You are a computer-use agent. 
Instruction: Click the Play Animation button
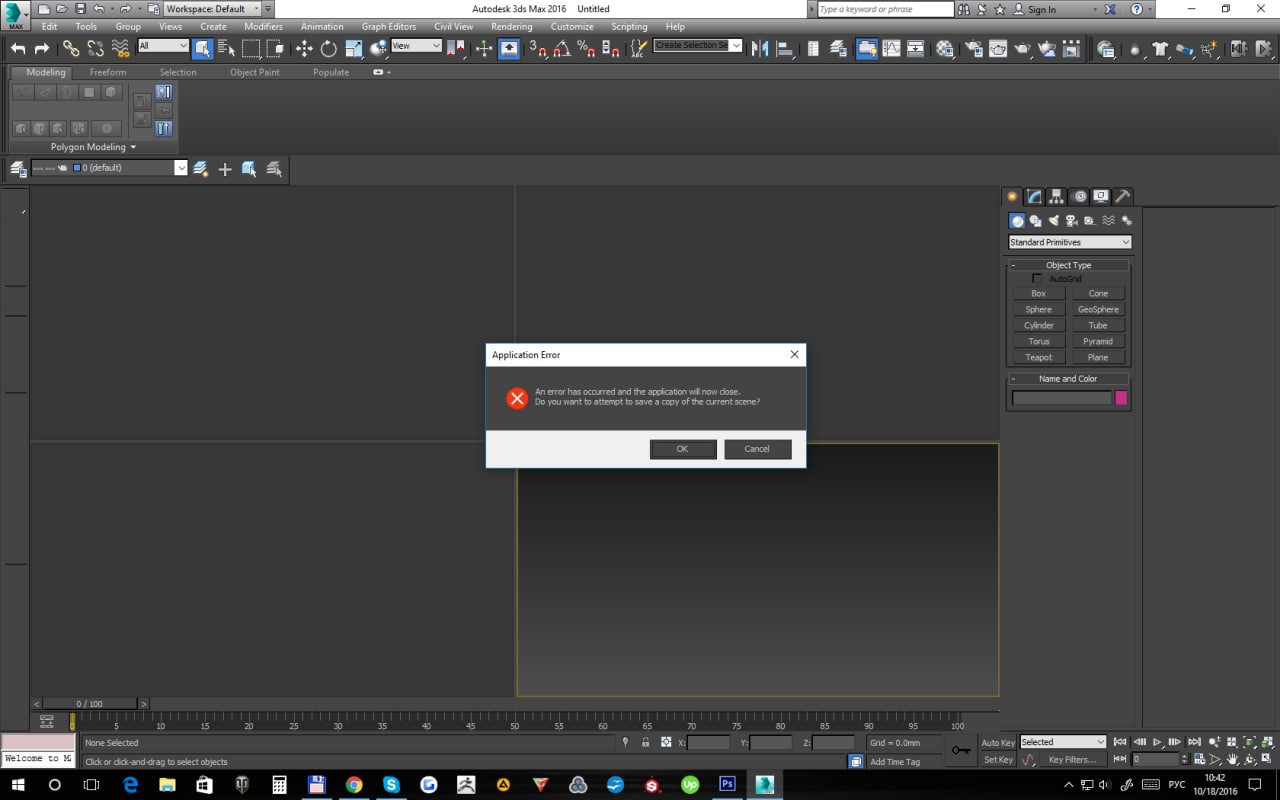tap(1157, 742)
